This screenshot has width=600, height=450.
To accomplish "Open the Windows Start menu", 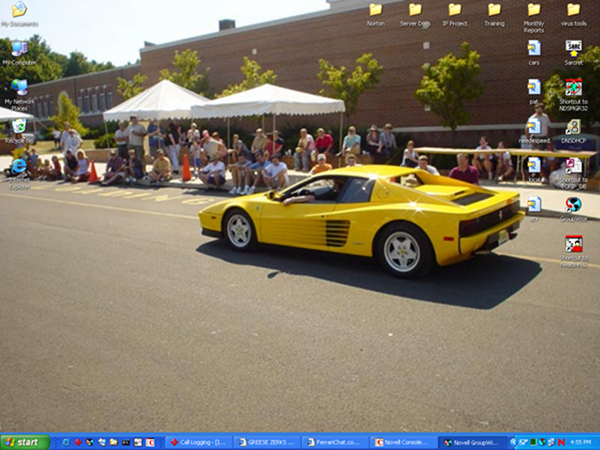I will 25,442.
